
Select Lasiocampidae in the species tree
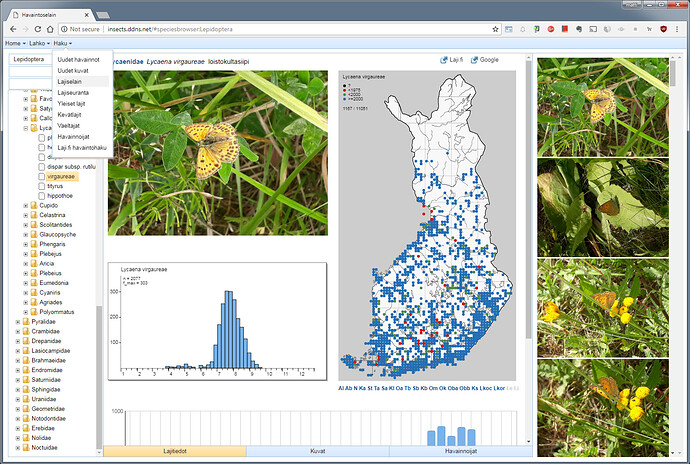[x=51, y=351]
